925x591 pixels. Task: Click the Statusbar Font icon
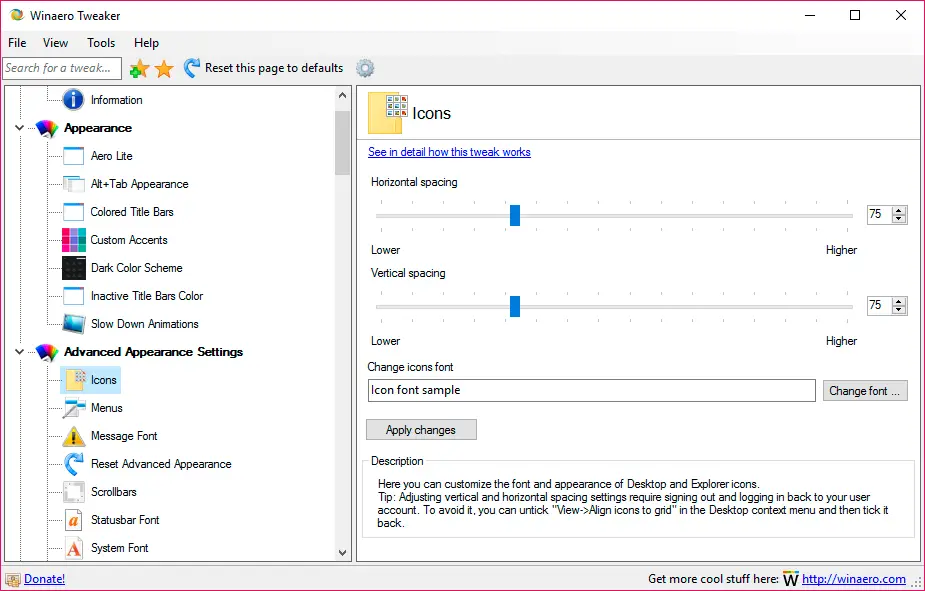(x=73, y=520)
